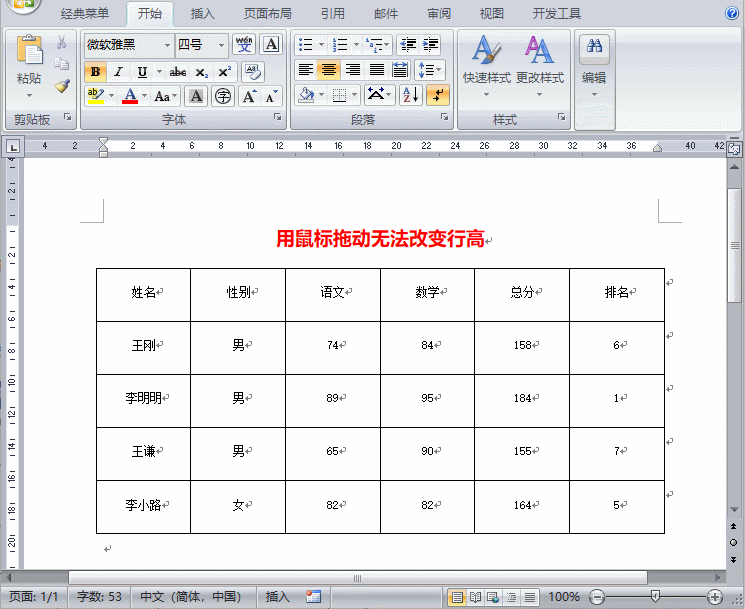The height and width of the screenshot is (609, 745).
Task: Switch to Print Layout view
Action: [x=457, y=597]
